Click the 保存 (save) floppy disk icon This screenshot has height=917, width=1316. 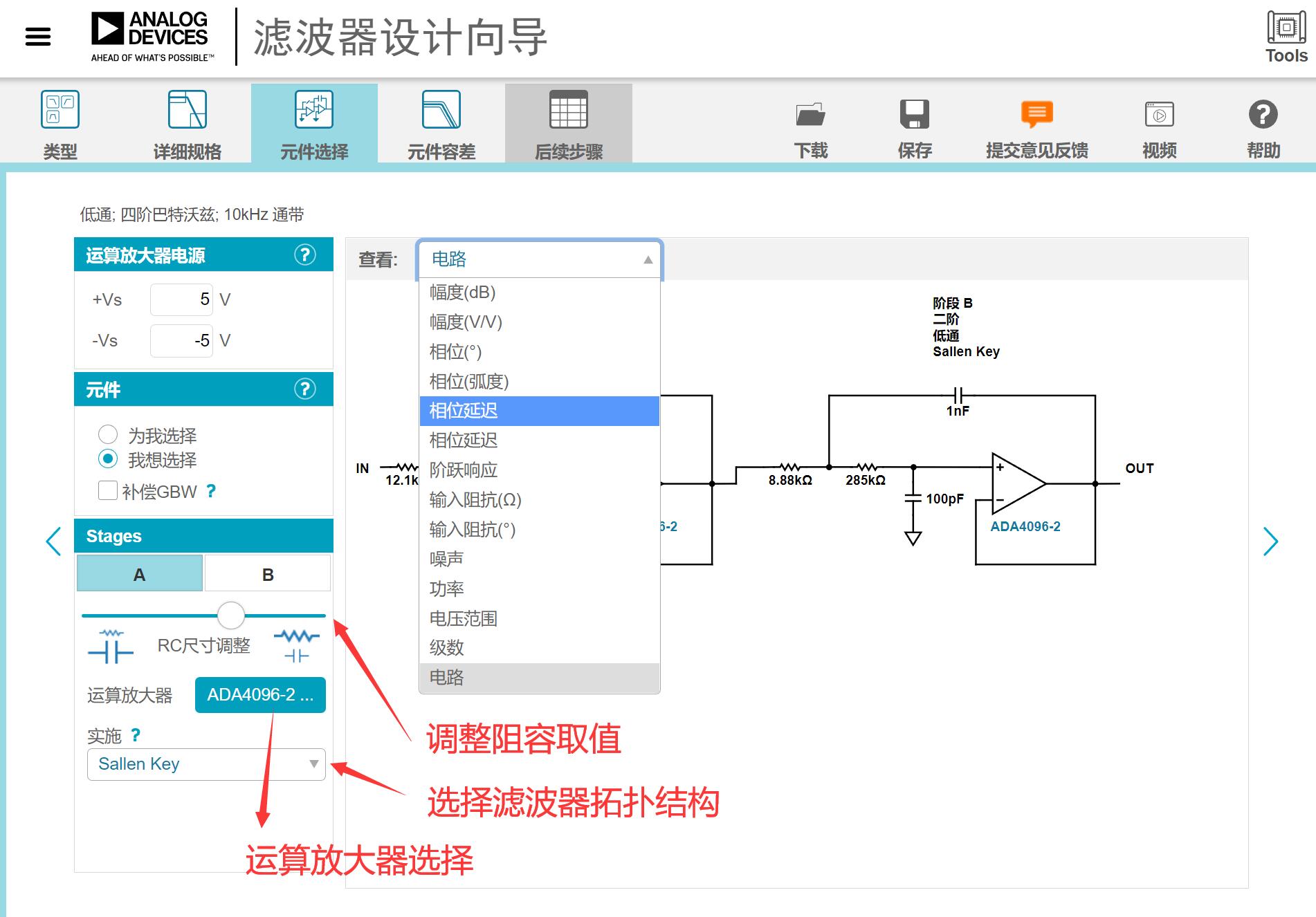tap(914, 115)
